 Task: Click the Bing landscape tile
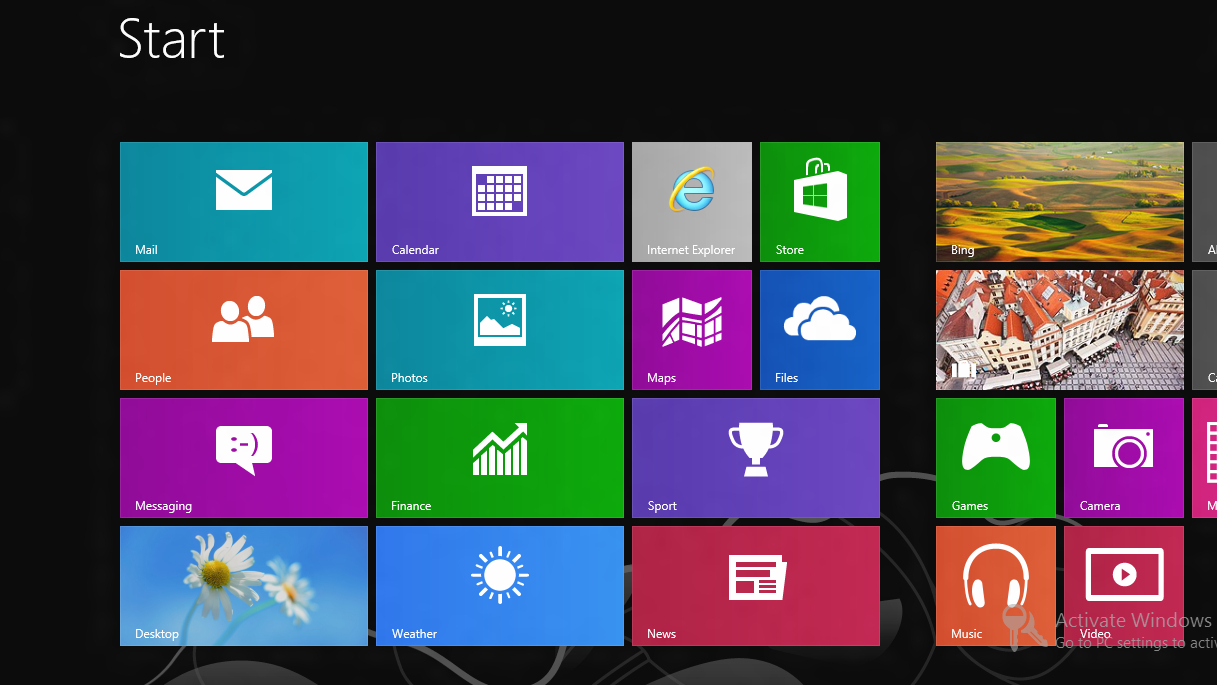(x=1059, y=201)
